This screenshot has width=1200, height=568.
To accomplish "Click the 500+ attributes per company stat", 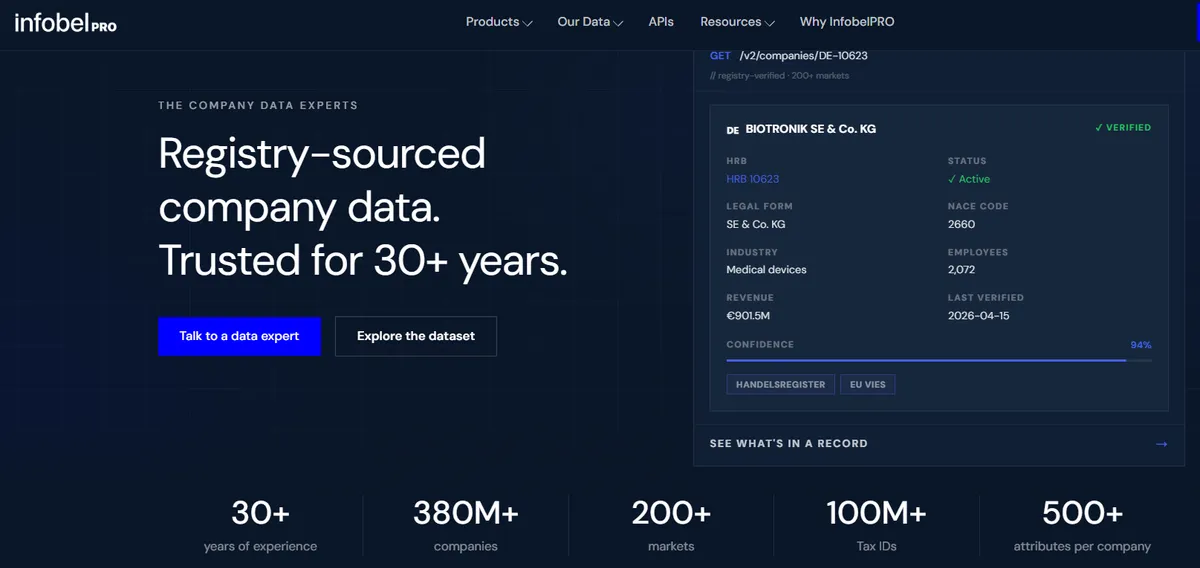I will coord(1082,527).
